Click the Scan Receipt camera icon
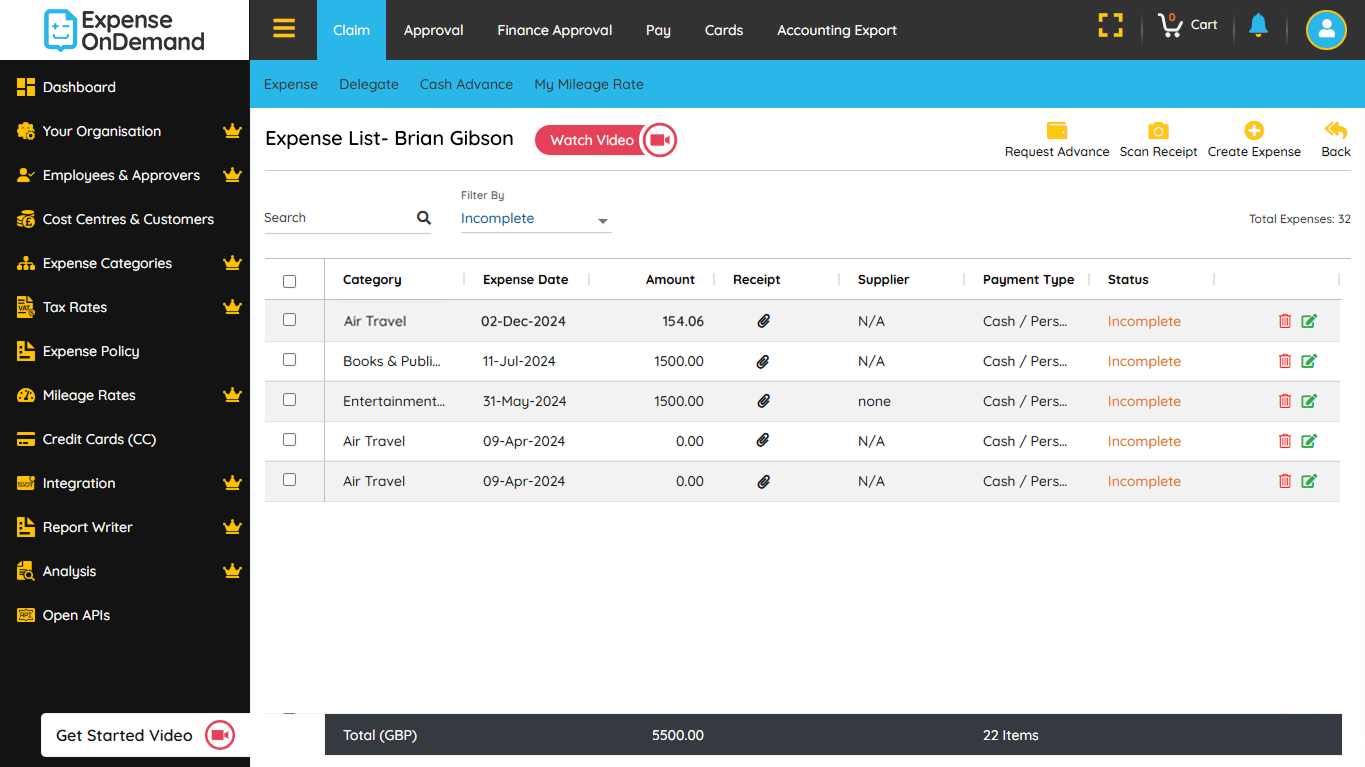 pyautogui.click(x=1158, y=130)
